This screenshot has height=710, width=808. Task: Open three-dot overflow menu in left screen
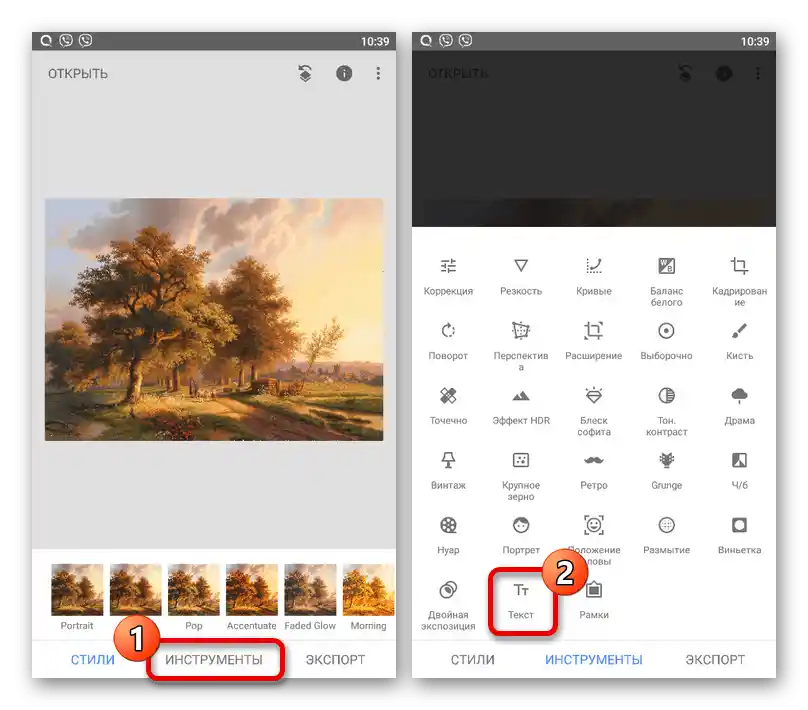click(378, 73)
